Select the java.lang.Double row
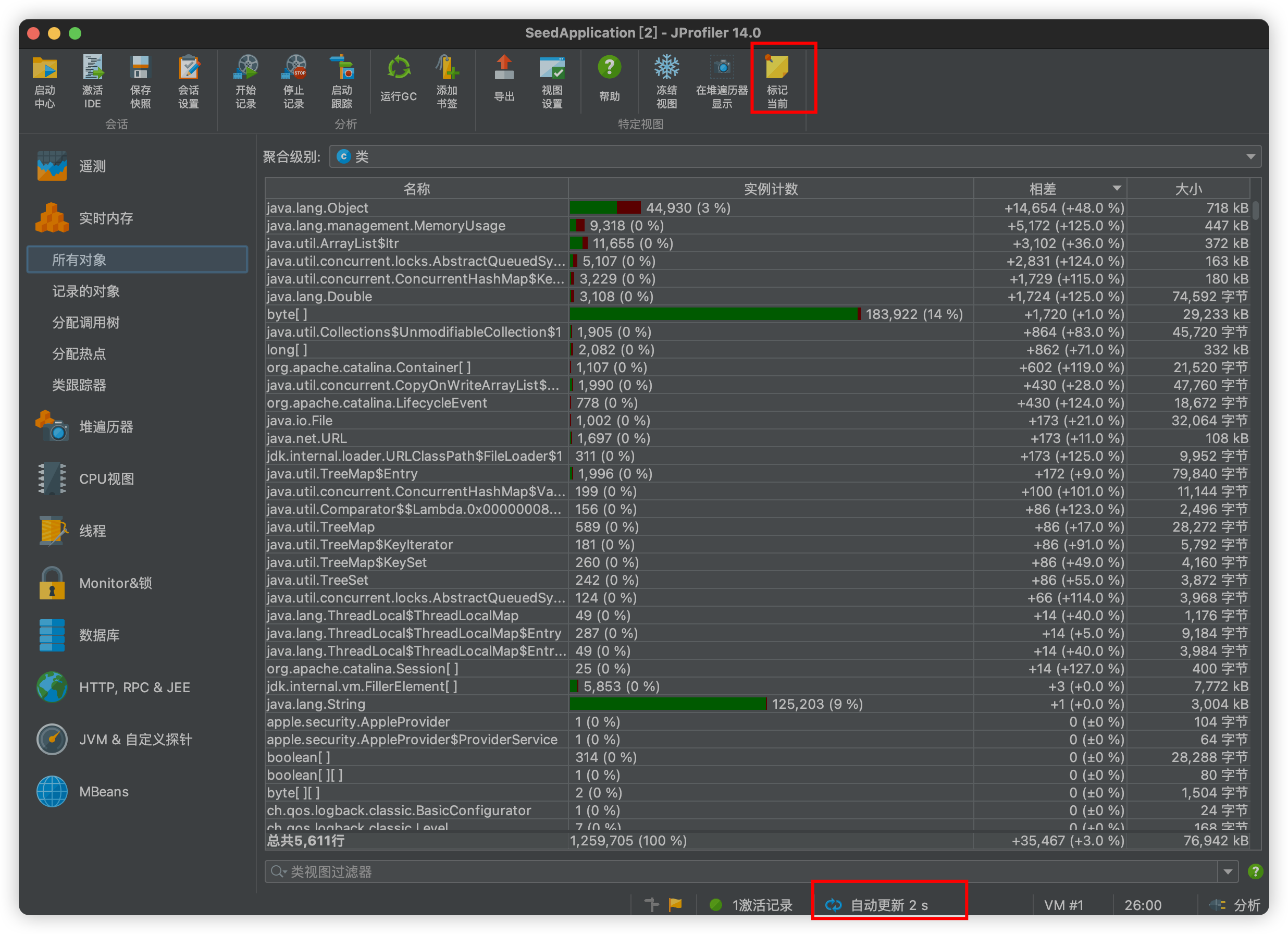The image size is (1288, 934). tap(758, 297)
